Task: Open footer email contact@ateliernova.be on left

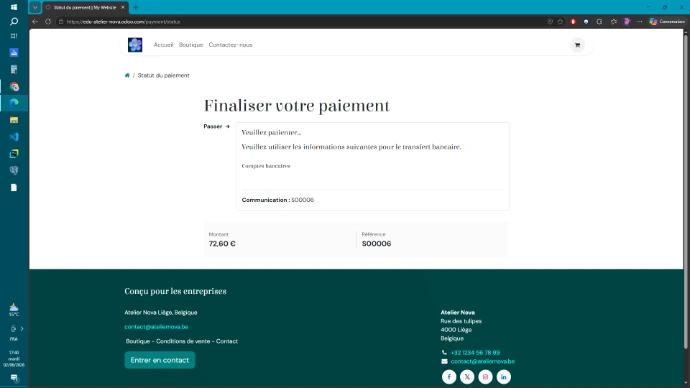Action: click(x=156, y=326)
